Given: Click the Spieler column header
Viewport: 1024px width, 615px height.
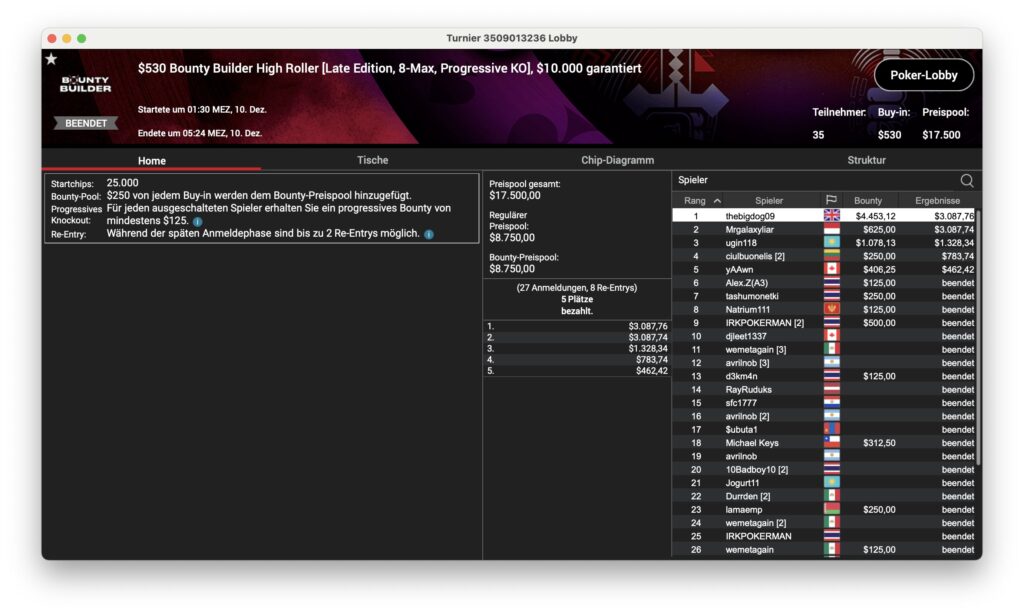Looking at the screenshot, I should click(x=769, y=200).
